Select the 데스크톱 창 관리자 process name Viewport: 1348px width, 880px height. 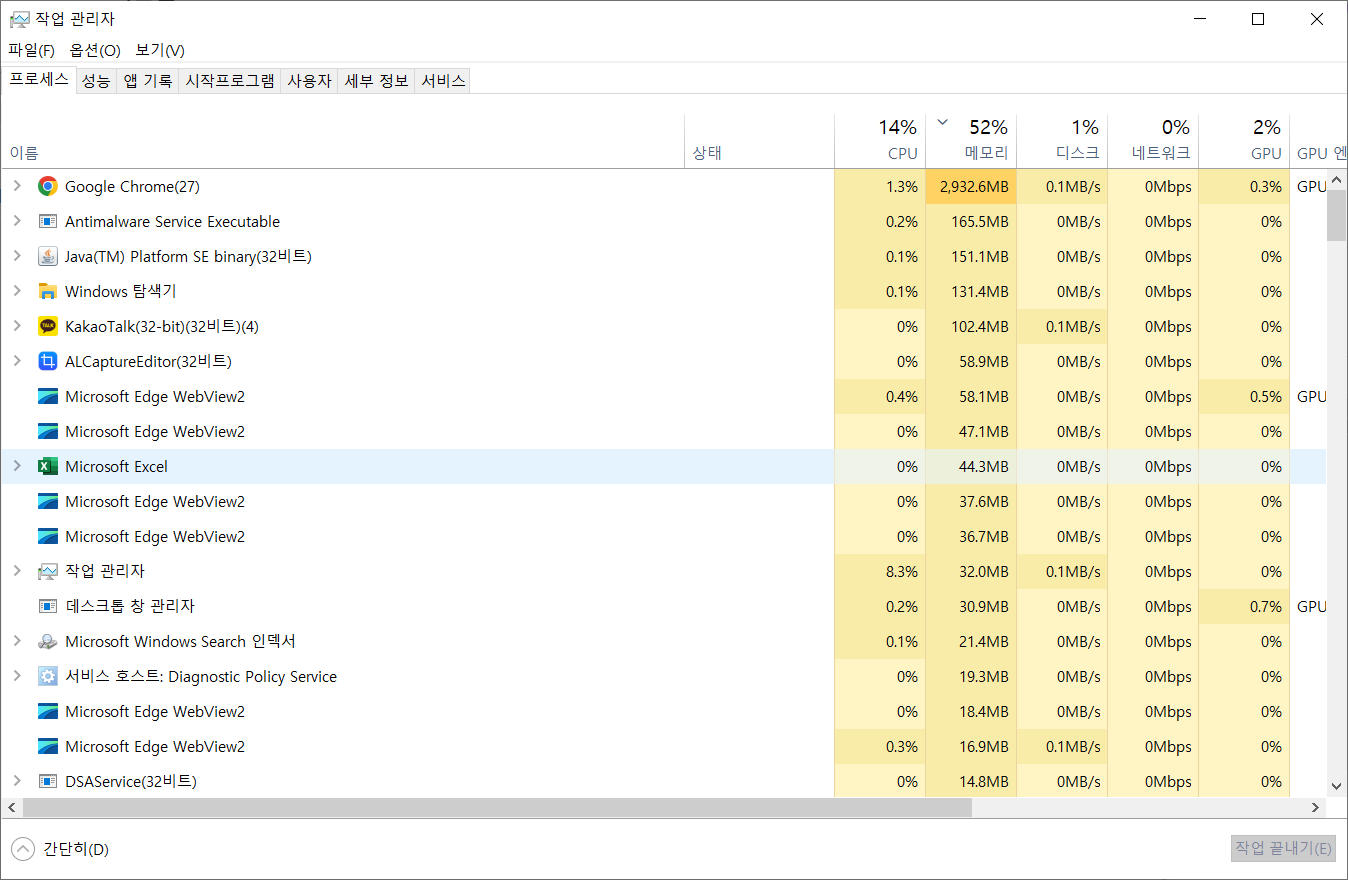tap(130, 606)
